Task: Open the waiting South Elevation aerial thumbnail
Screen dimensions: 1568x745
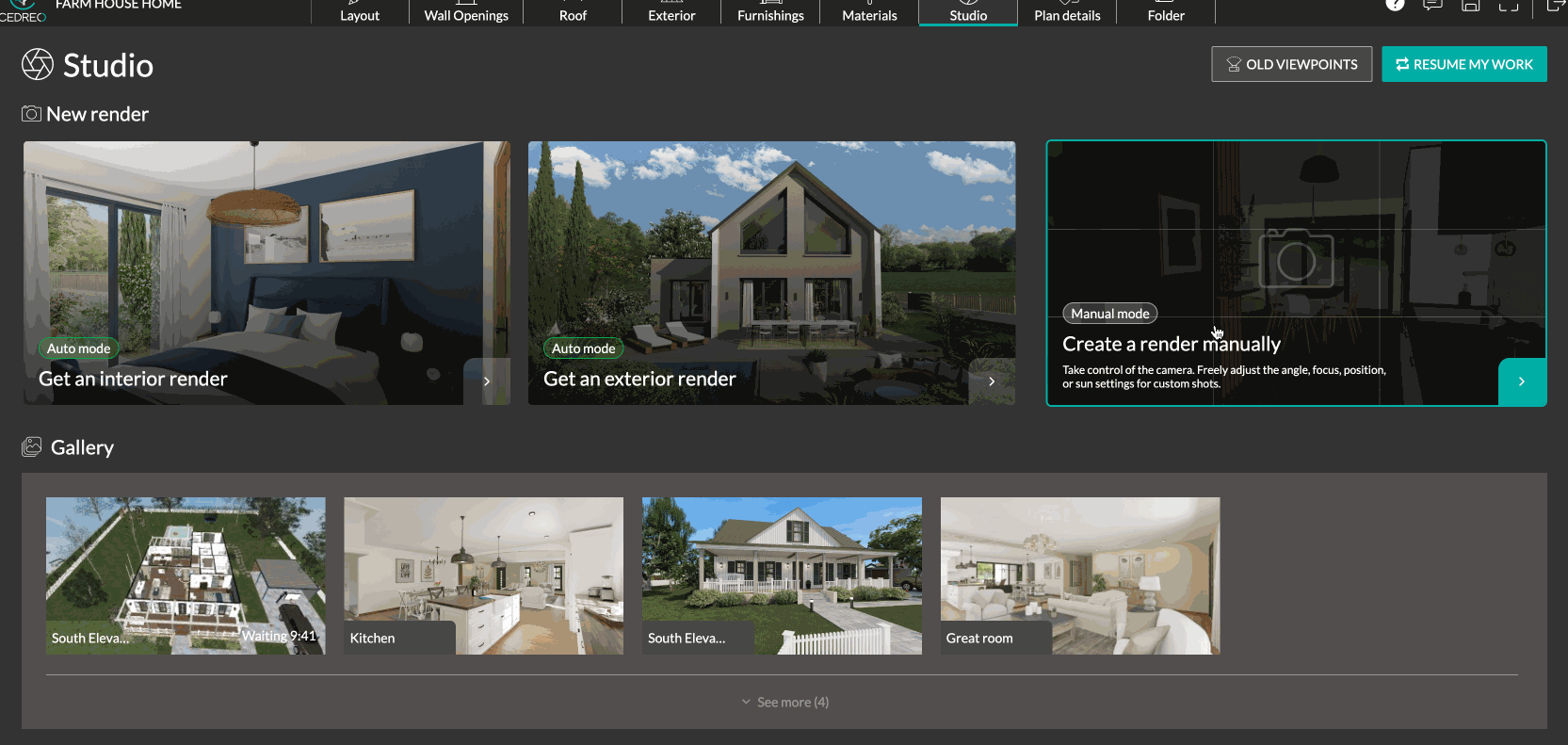Action: tap(186, 575)
